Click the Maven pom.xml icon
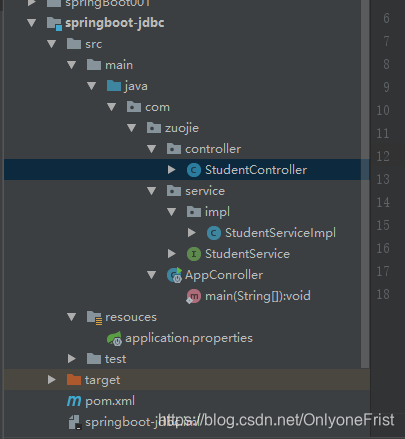This screenshot has height=439, width=405. point(74,401)
